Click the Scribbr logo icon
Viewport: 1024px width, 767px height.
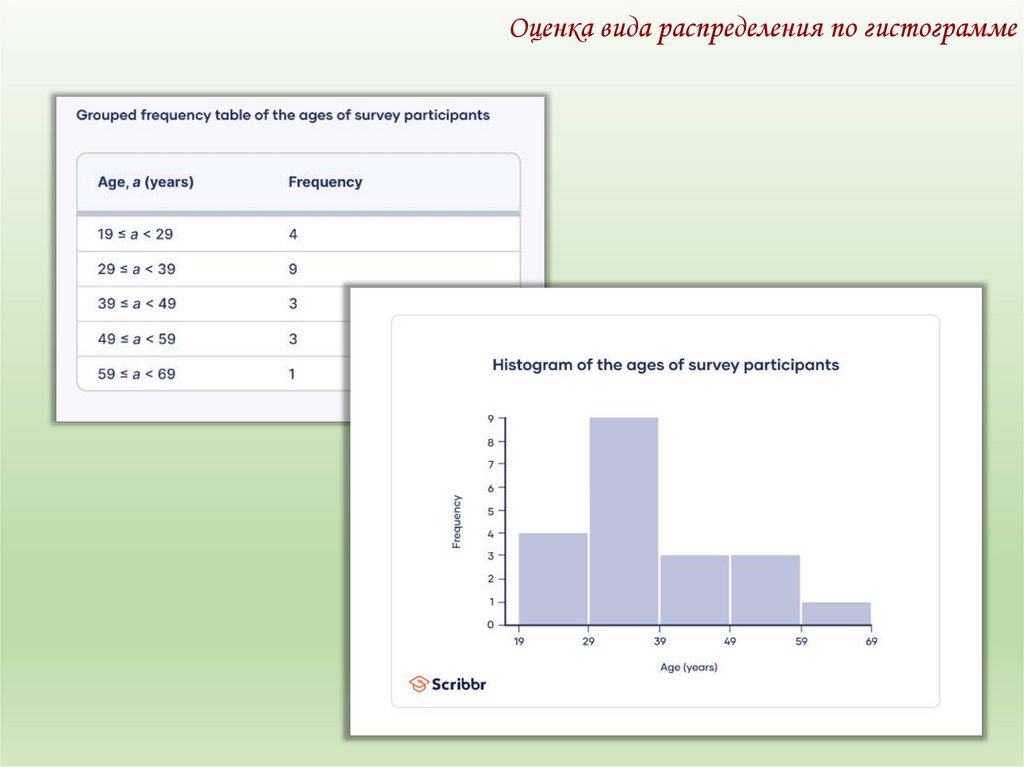click(419, 684)
